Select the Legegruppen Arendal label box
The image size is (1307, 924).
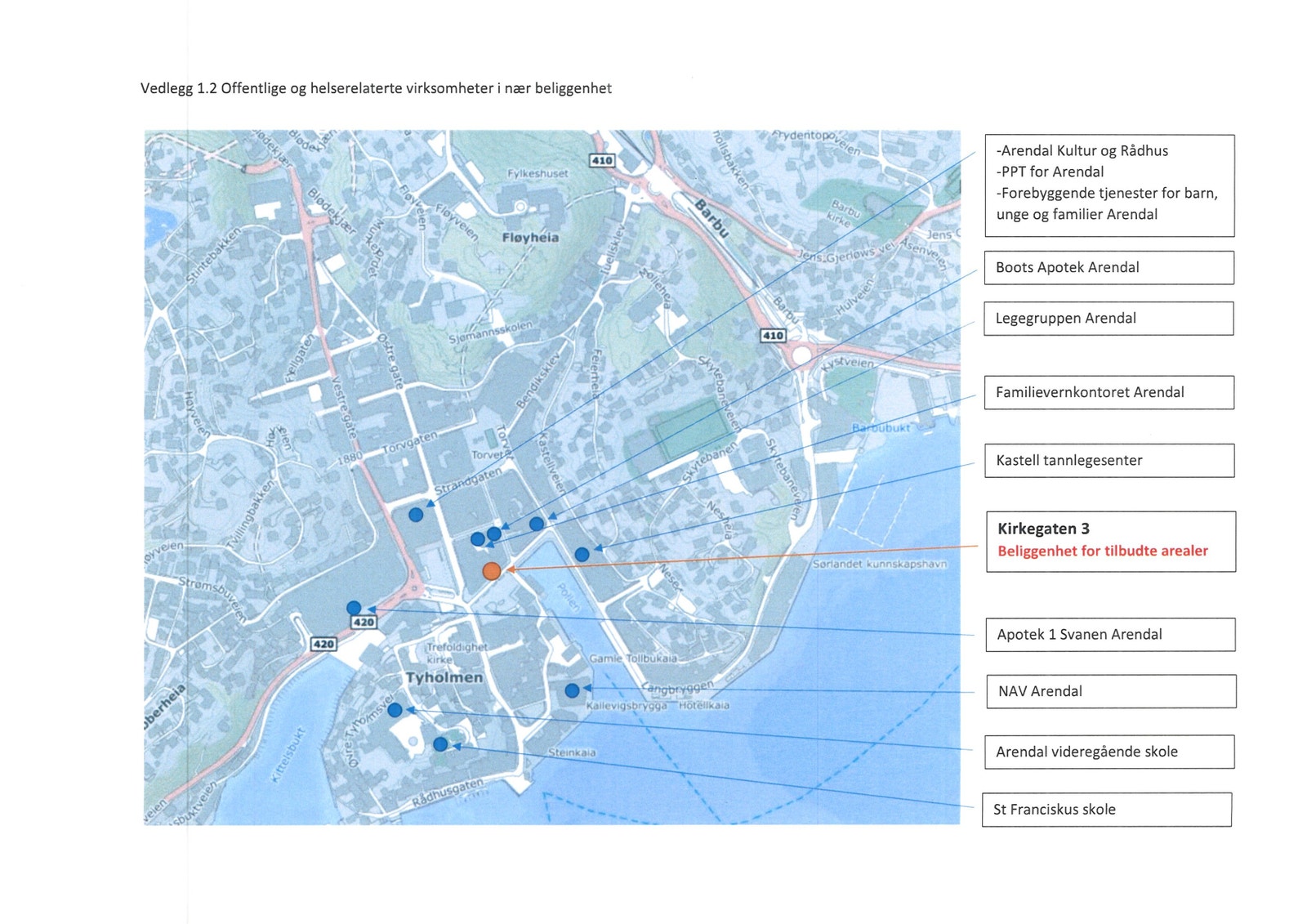click(x=1109, y=319)
